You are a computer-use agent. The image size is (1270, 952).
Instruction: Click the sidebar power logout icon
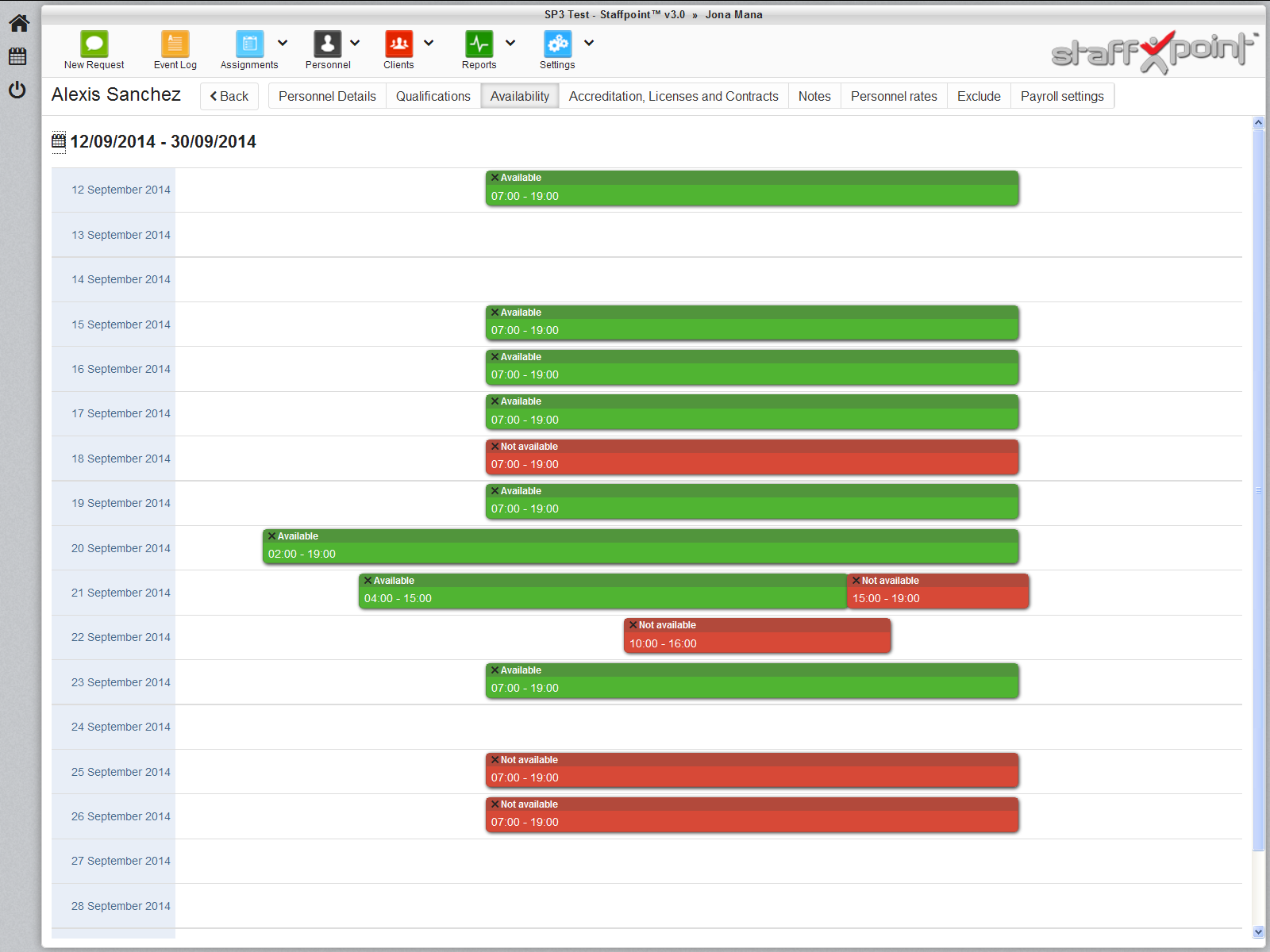[17, 90]
